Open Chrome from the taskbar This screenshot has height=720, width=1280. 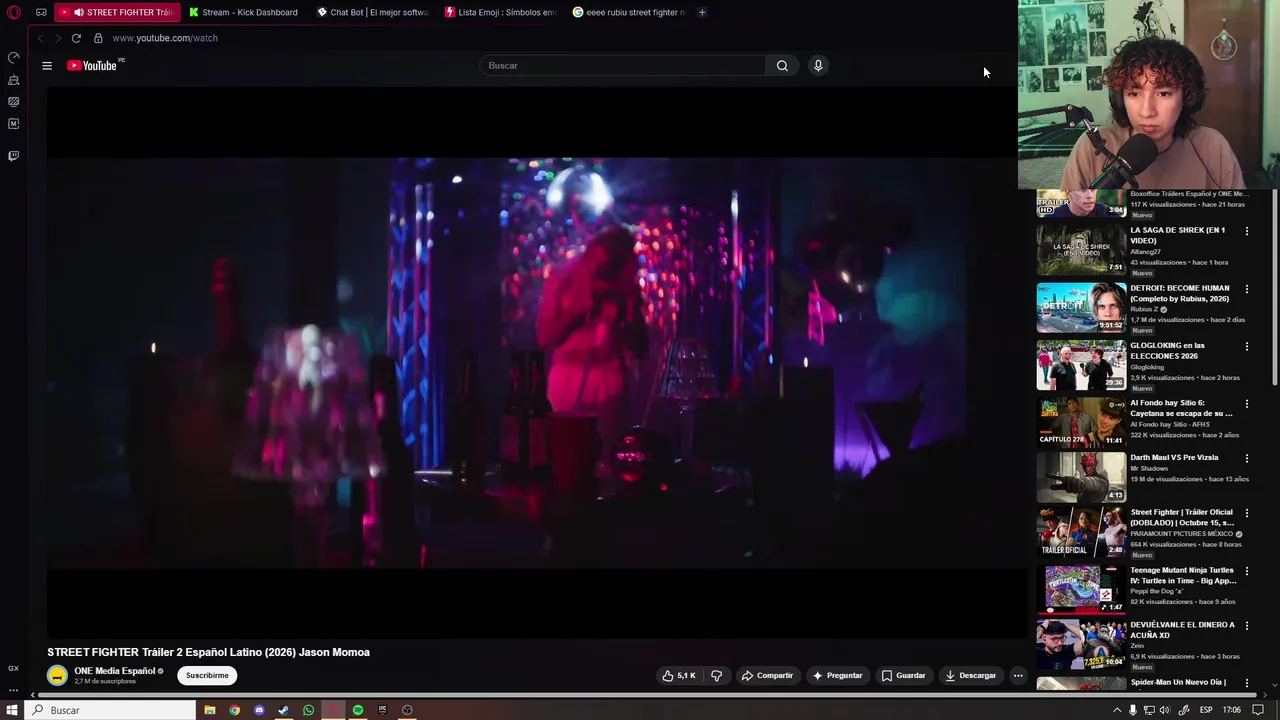coord(234,710)
